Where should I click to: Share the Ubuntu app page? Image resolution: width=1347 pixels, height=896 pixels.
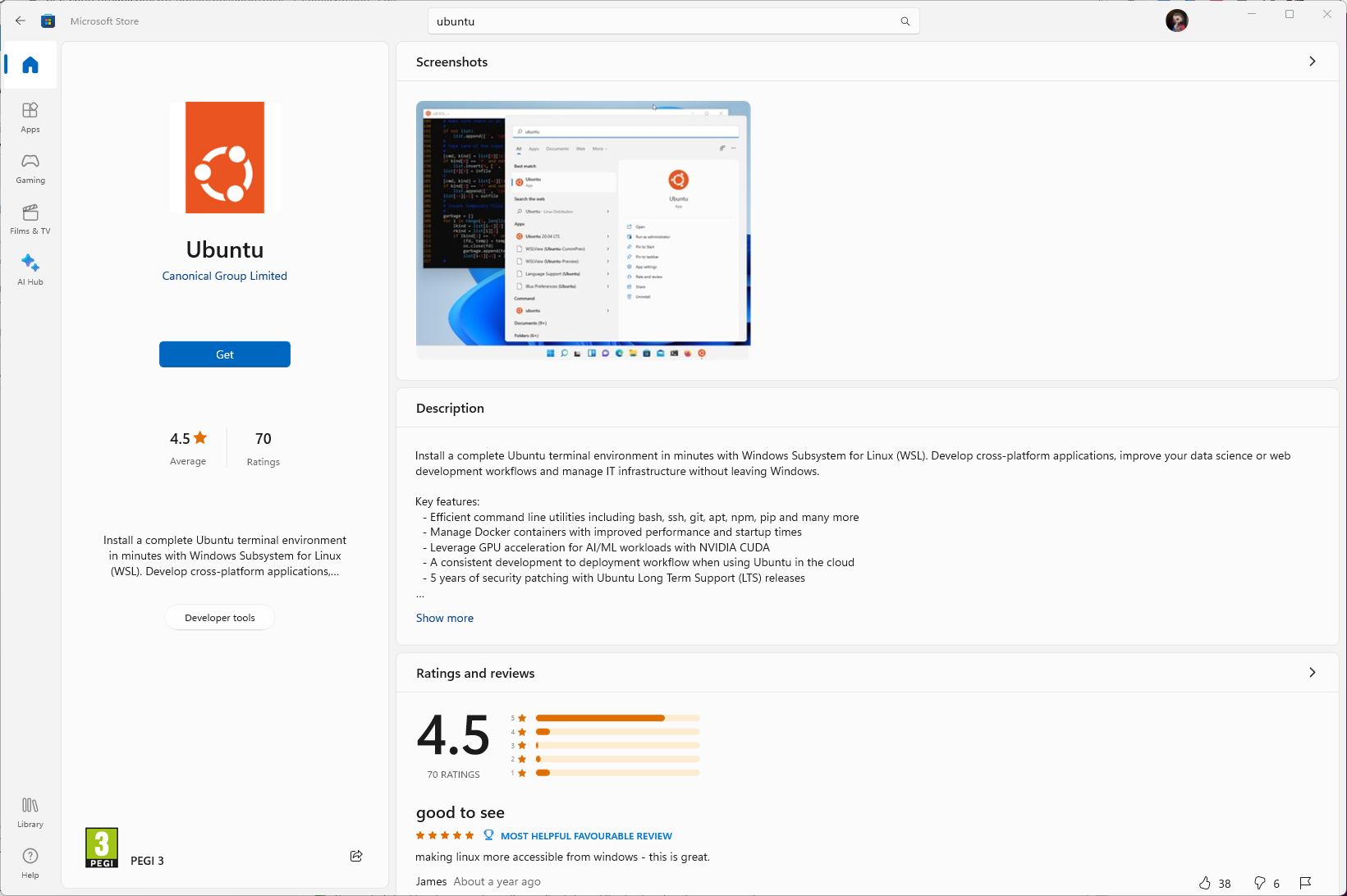coord(356,856)
